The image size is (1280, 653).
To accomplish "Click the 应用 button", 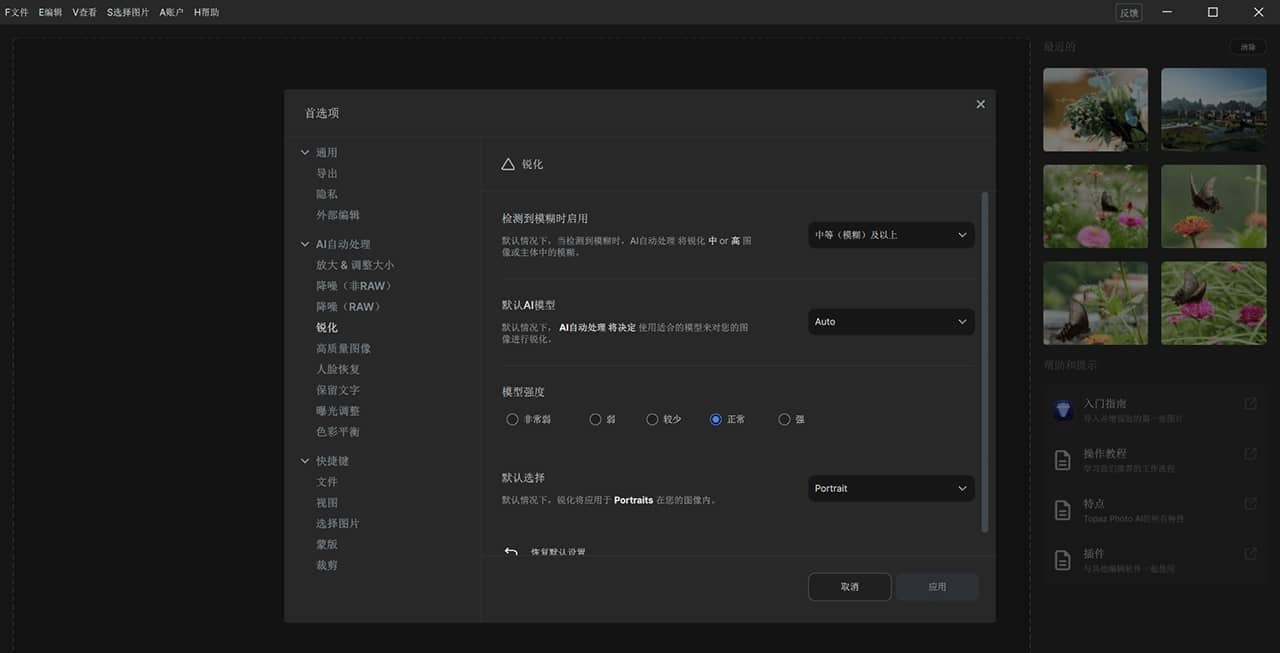I will coord(937,587).
